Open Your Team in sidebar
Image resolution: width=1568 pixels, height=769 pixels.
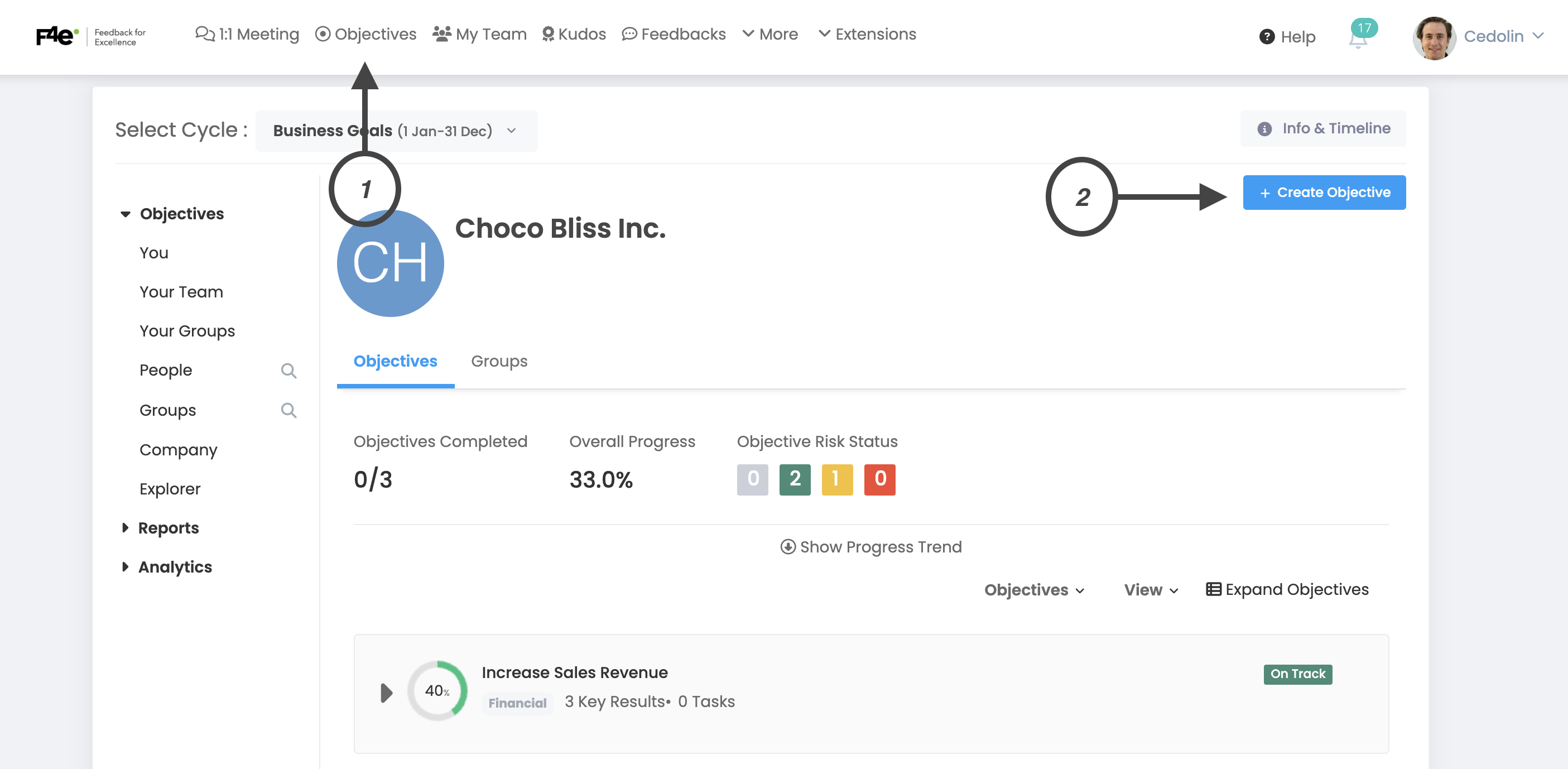[x=181, y=292]
